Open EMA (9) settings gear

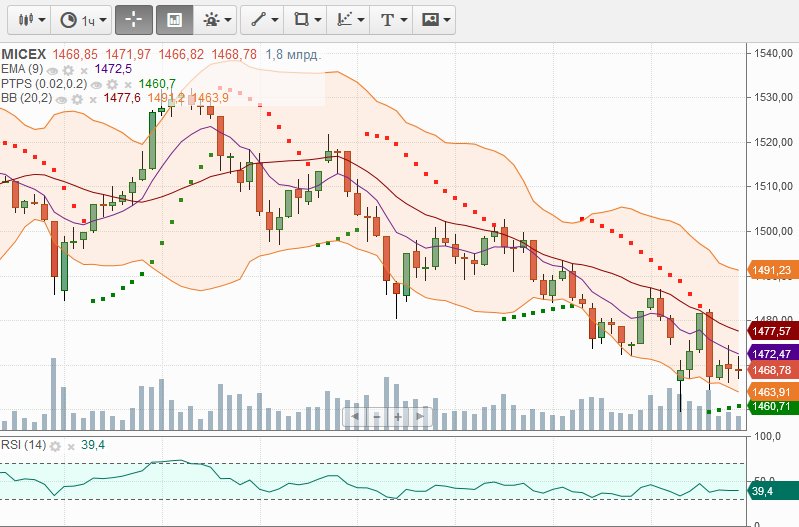coord(68,70)
